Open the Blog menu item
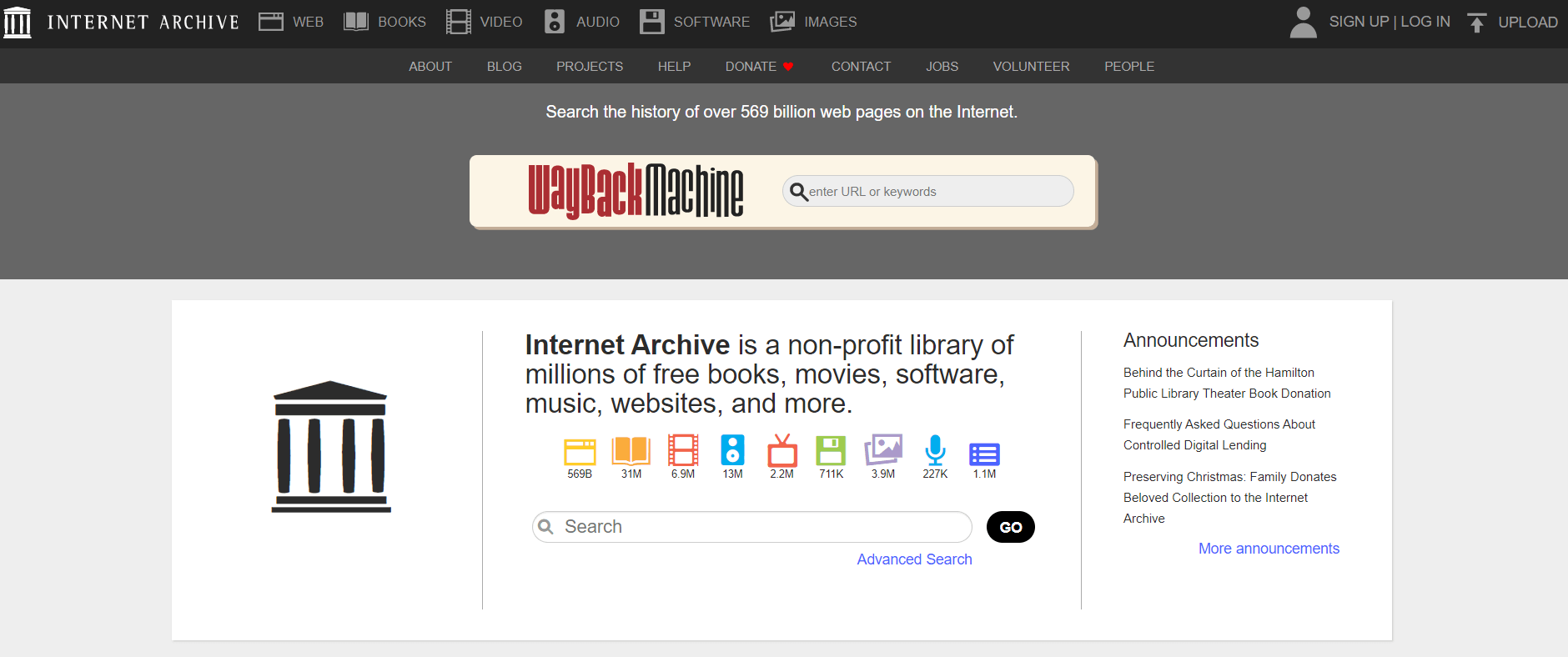Viewport: 1568px width, 657px height. pos(505,67)
